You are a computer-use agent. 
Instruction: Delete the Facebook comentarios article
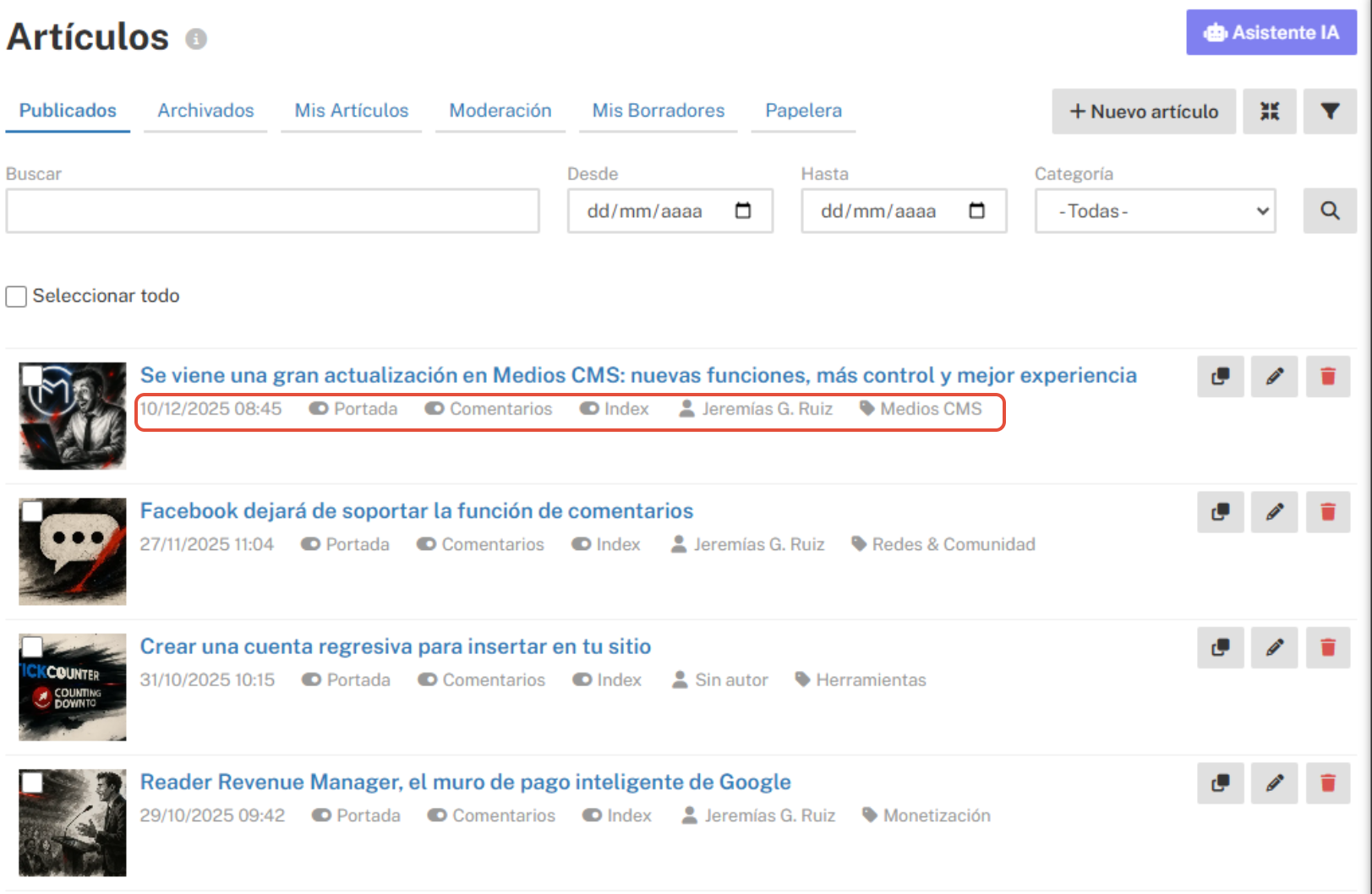click(1328, 512)
